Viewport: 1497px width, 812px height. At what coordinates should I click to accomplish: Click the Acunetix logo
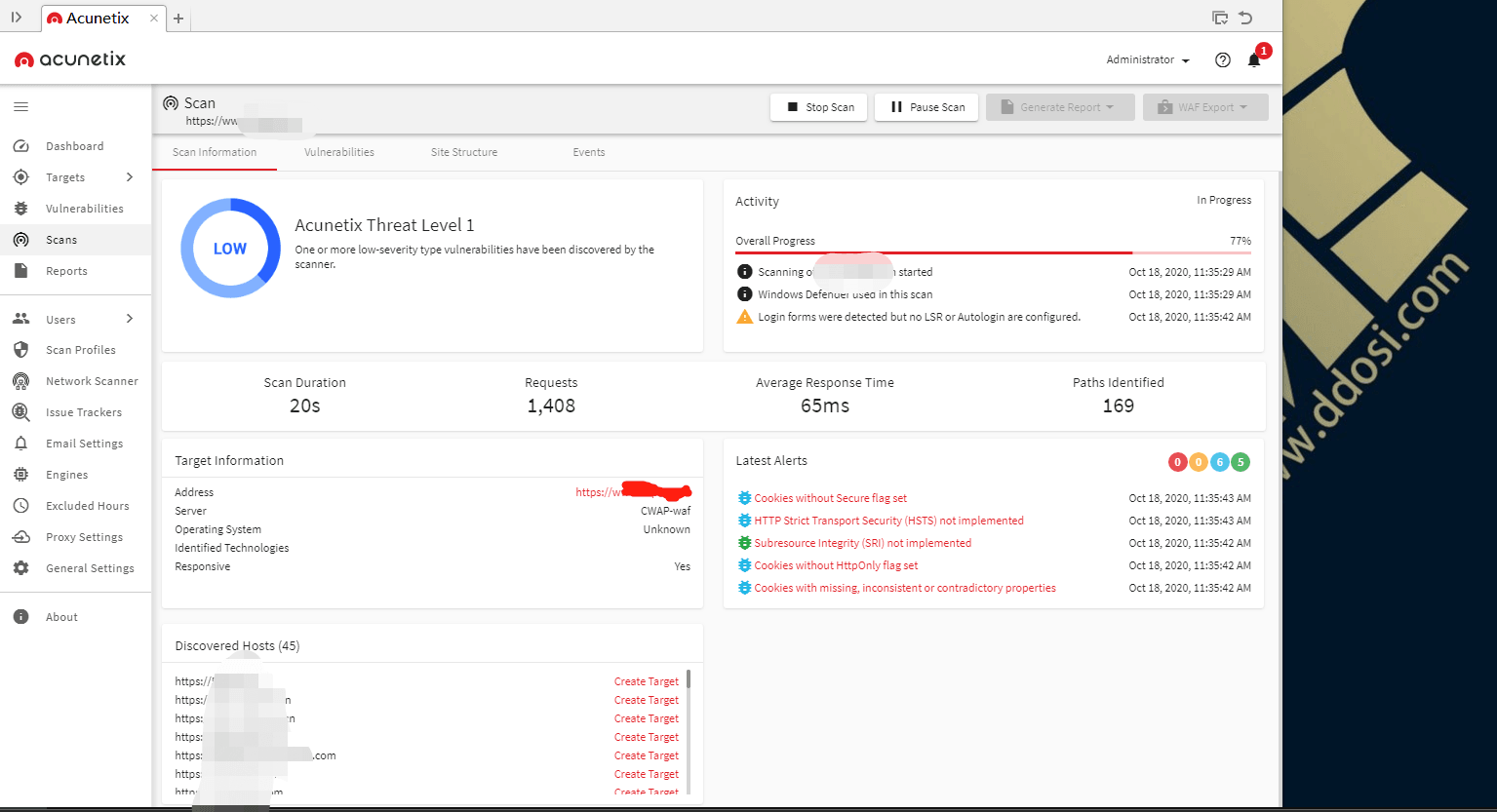click(70, 59)
